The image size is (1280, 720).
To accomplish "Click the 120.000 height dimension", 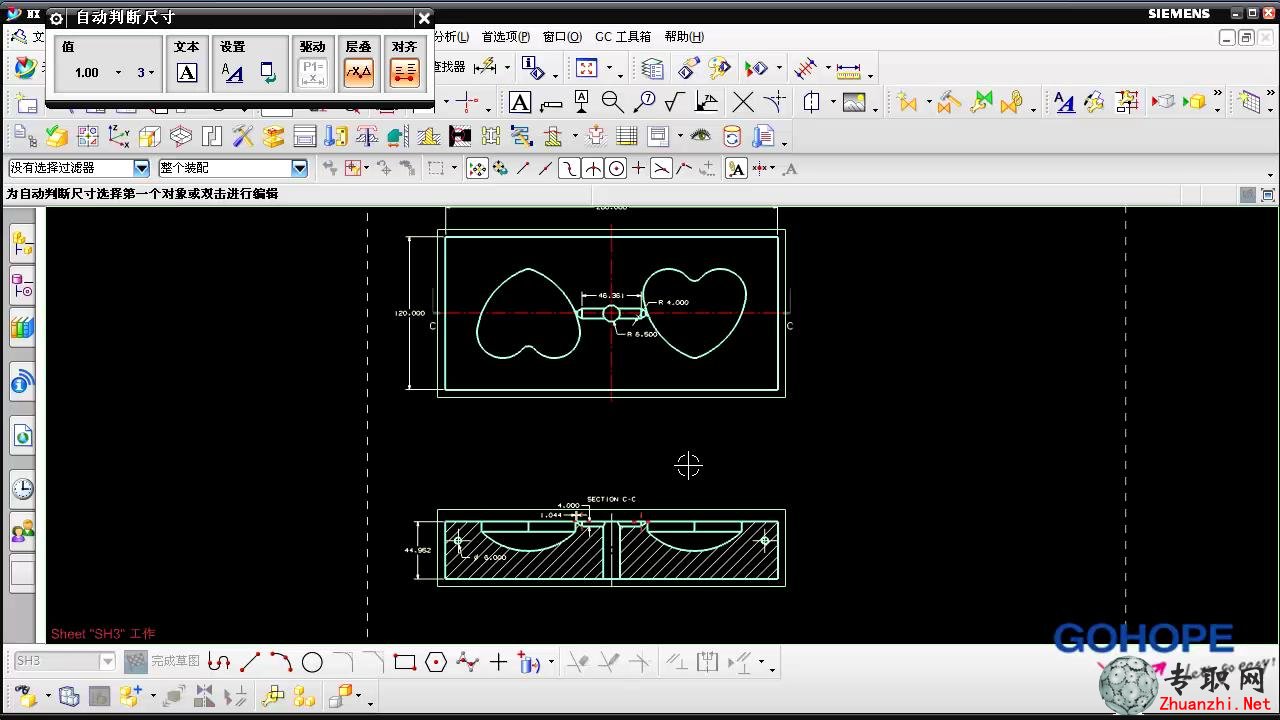I will (x=409, y=313).
